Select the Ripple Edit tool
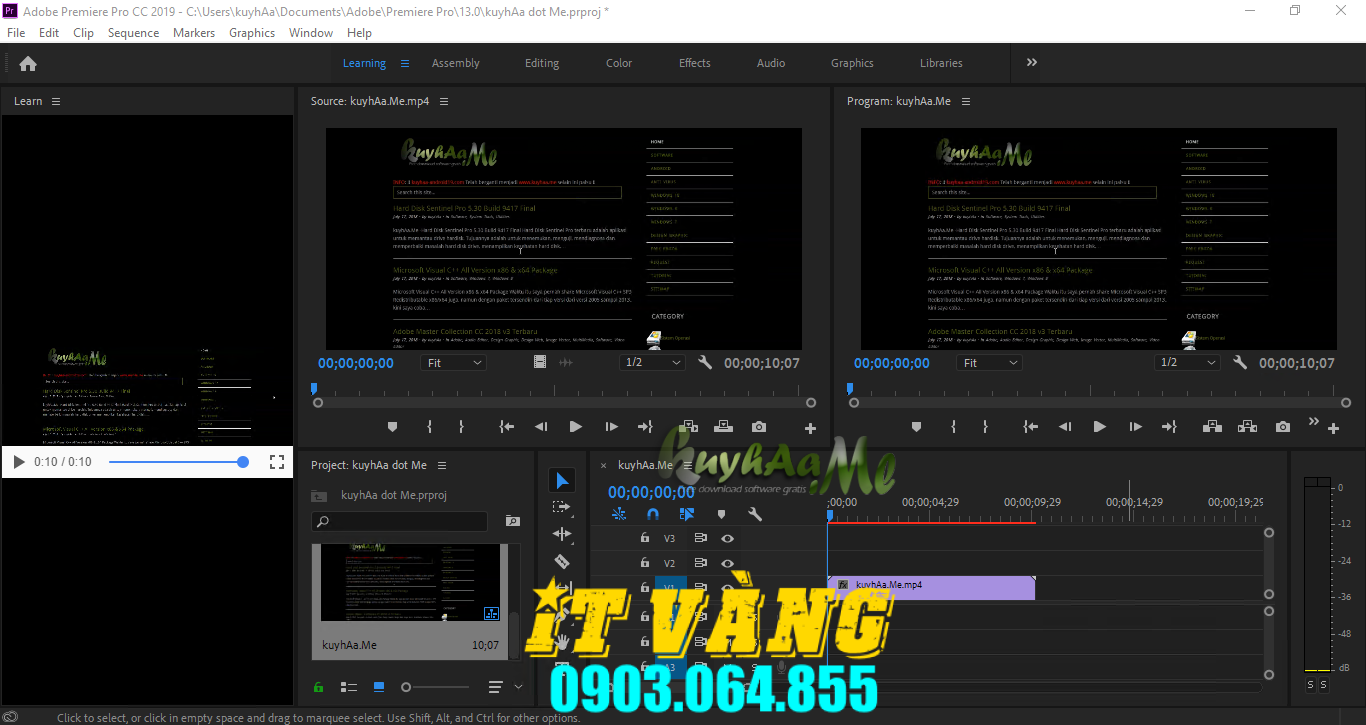Viewport: 1366px width, 725px height. [561, 533]
